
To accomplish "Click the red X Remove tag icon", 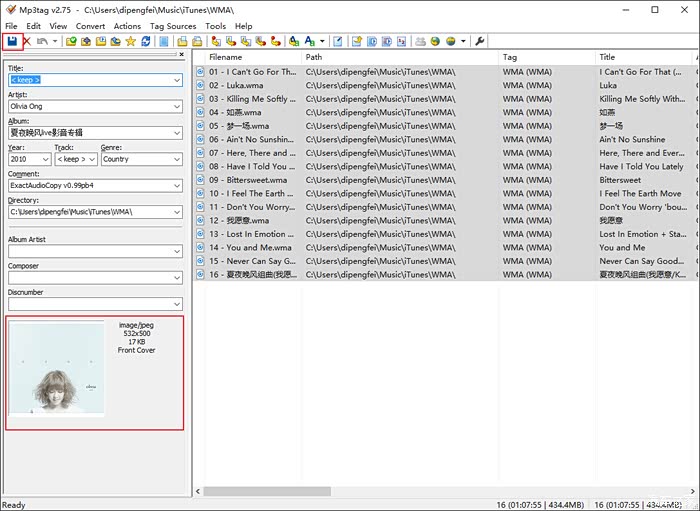I will (x=27, y=41).
